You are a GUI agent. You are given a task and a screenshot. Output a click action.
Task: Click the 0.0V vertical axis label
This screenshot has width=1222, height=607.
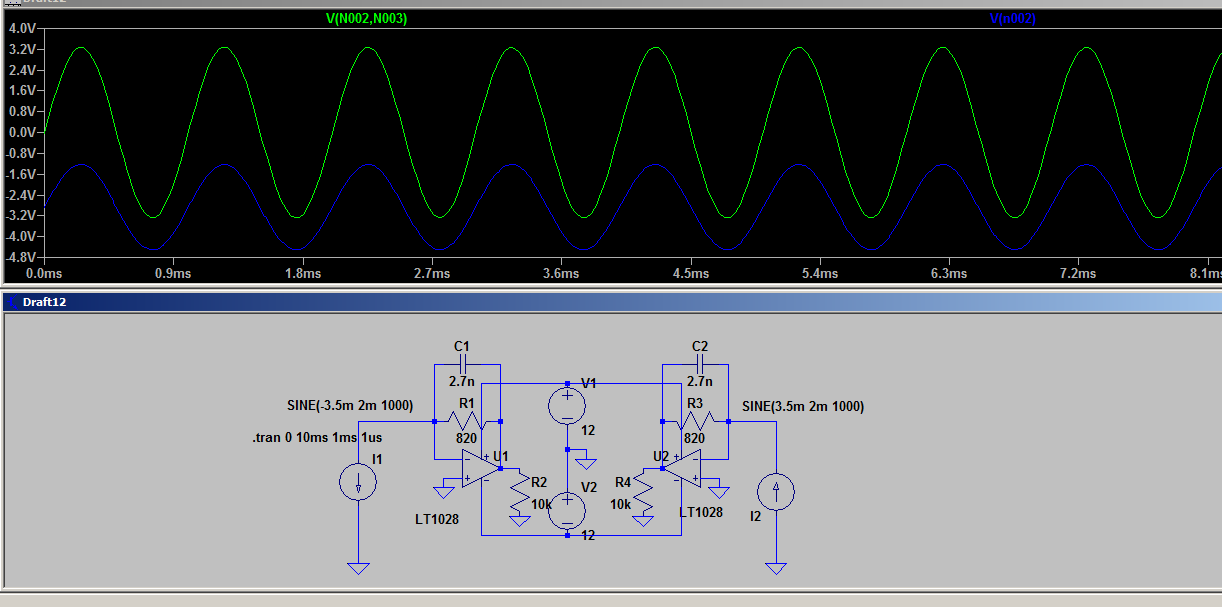(x=21, y=132)
